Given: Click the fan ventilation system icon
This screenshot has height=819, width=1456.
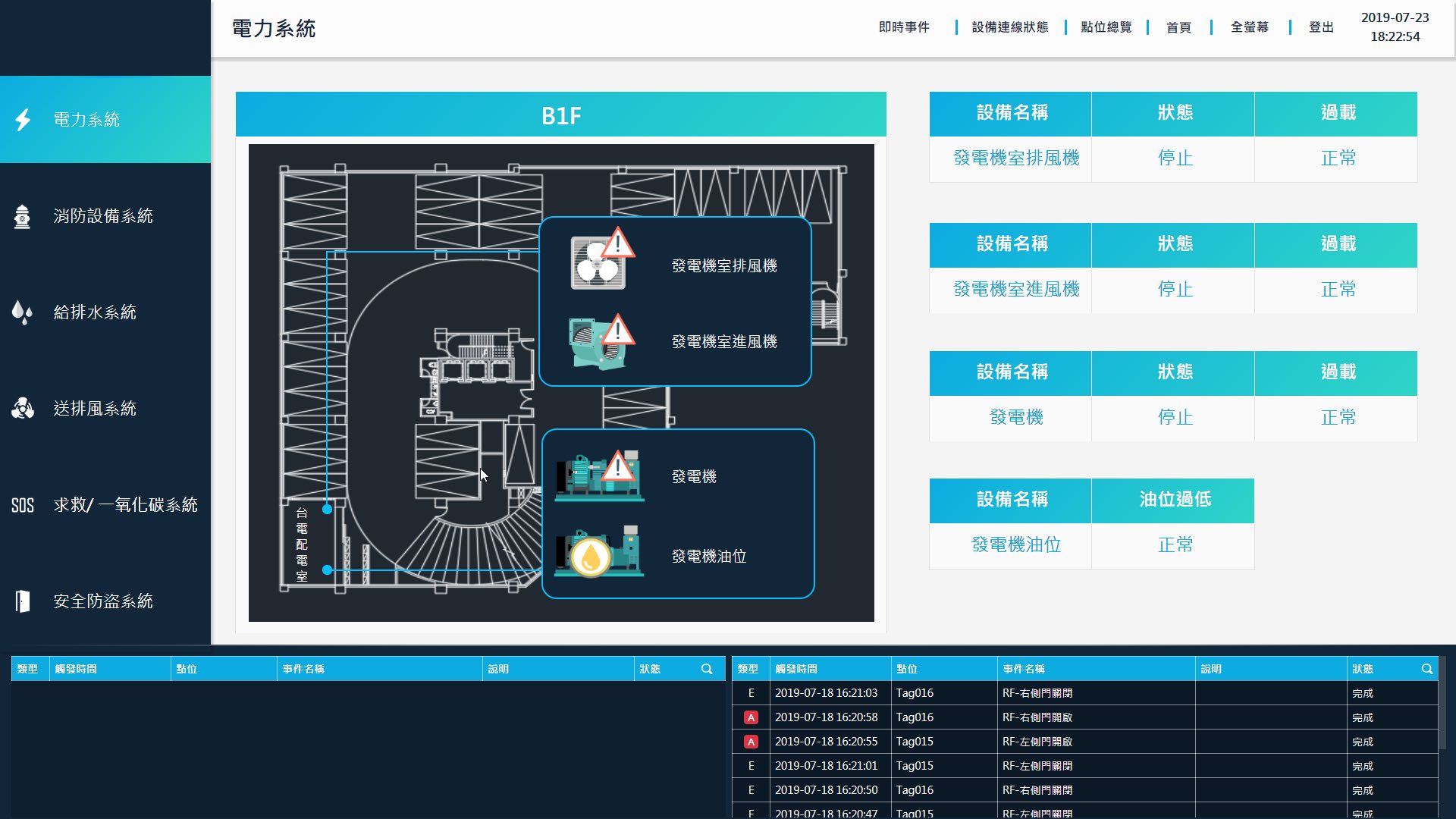Looking at the screenshot, I should (23, 409).
